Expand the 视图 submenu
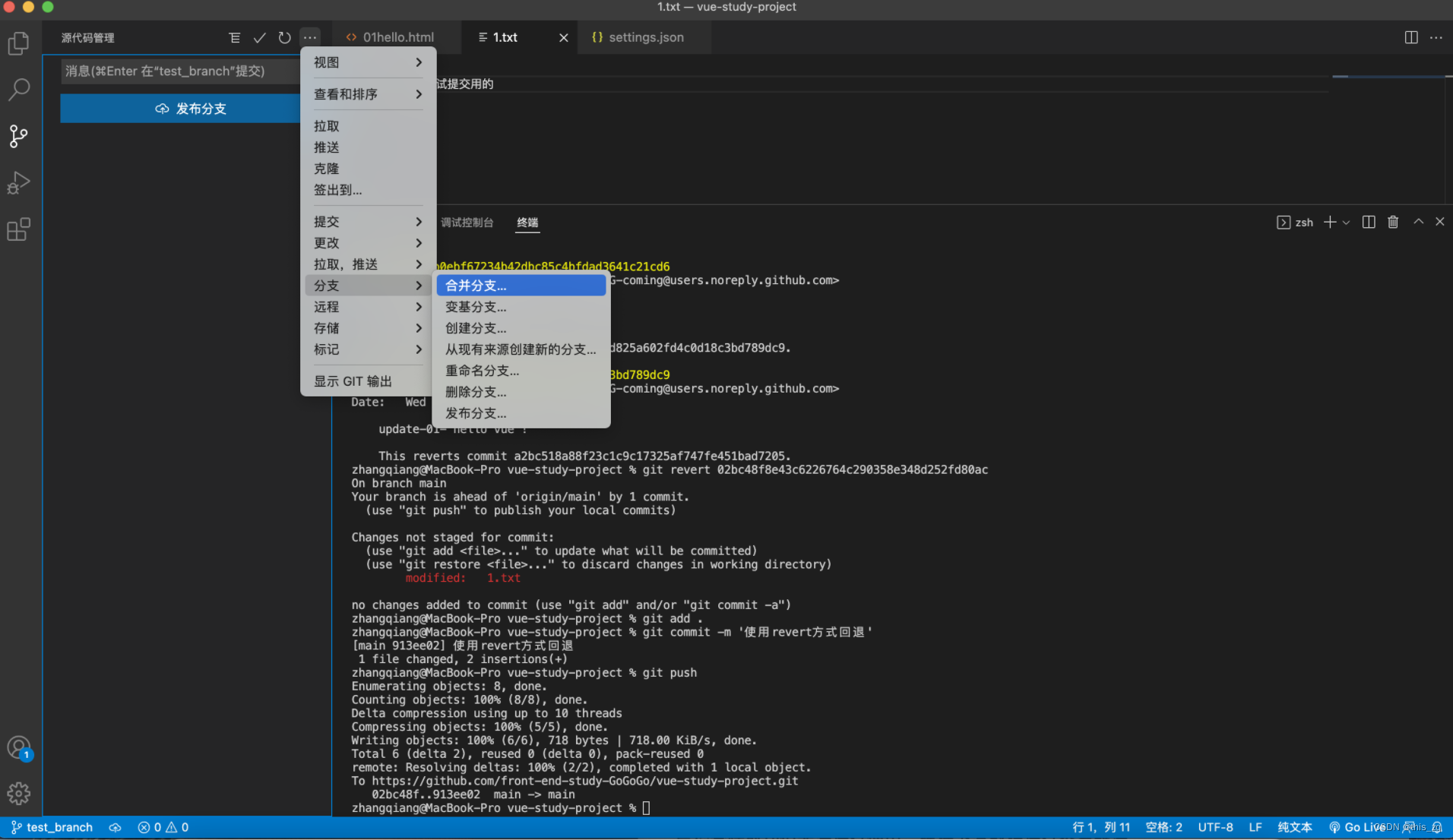The image size is (1453, 840). tap(369, 62)
